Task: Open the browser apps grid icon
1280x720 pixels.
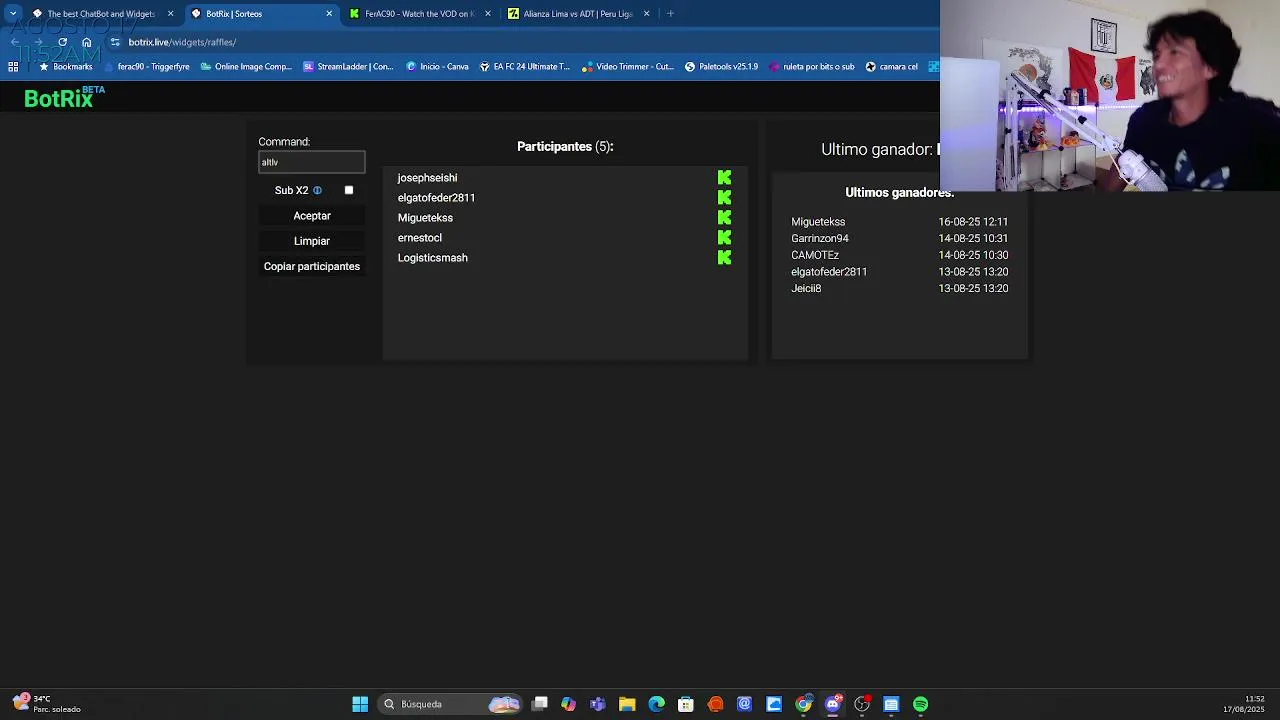Action: click(13, 67)
